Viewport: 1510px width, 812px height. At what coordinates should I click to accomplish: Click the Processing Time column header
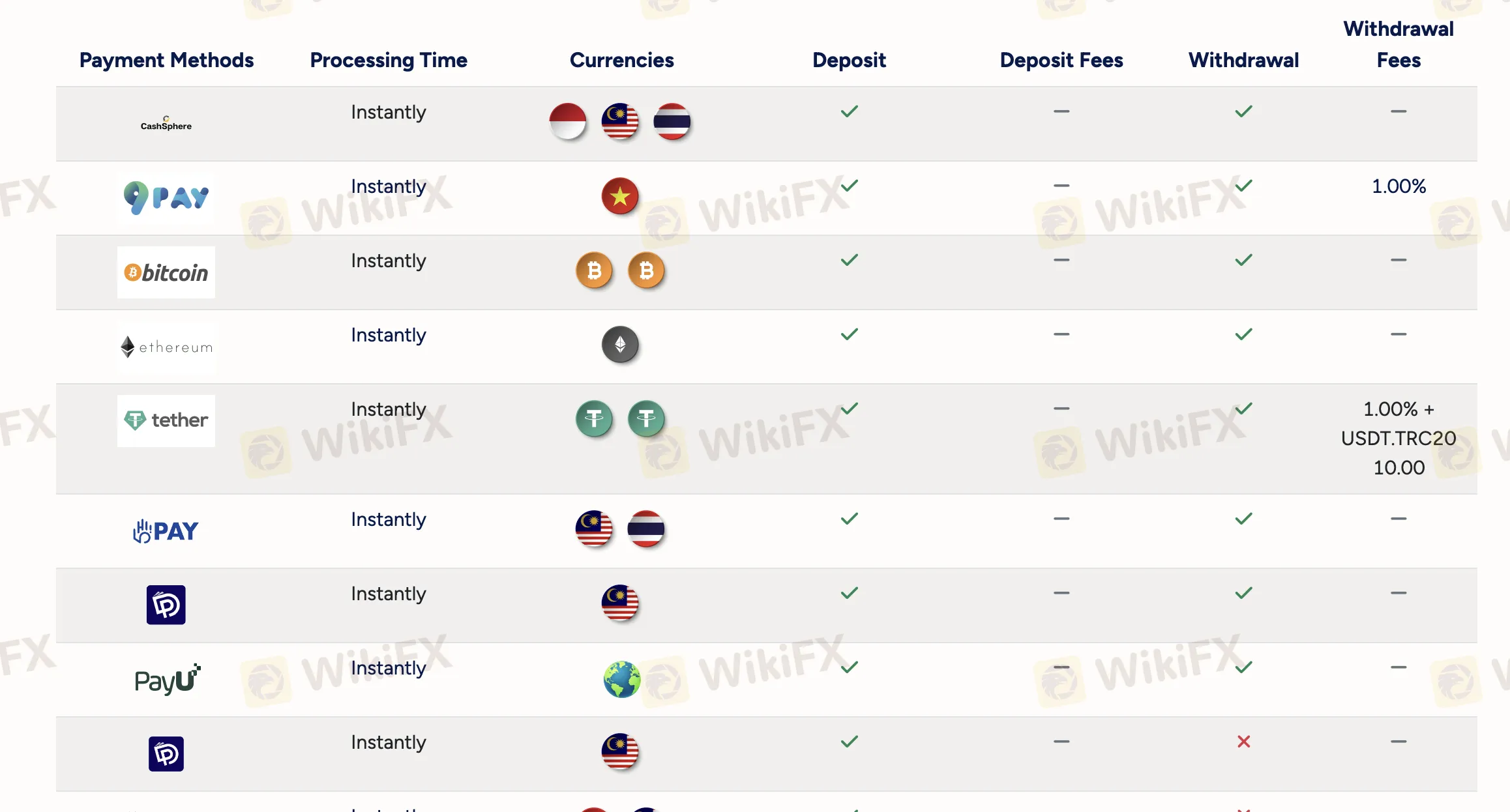tap(389, 60)
